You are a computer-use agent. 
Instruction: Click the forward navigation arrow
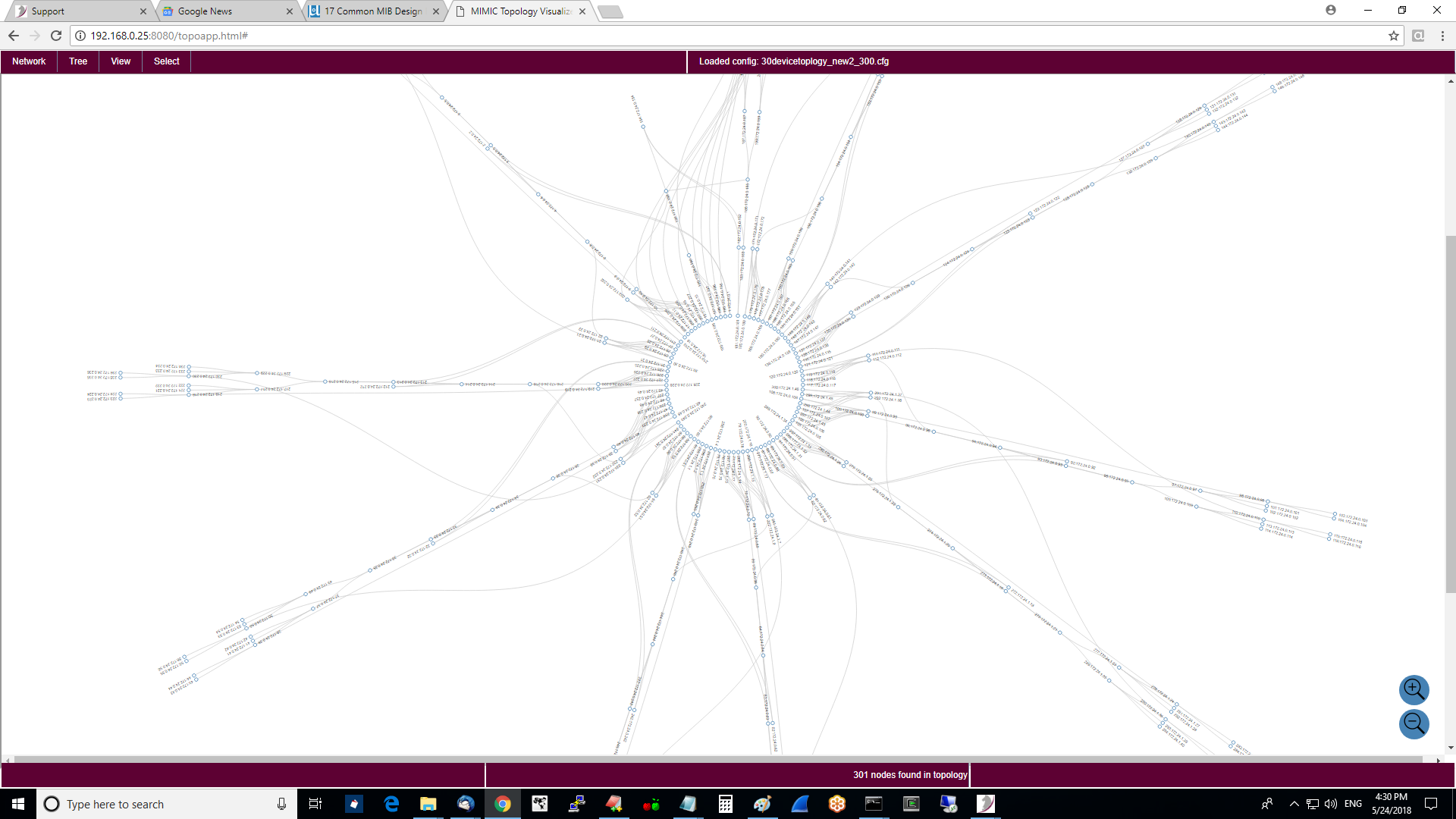pos(35,35)
